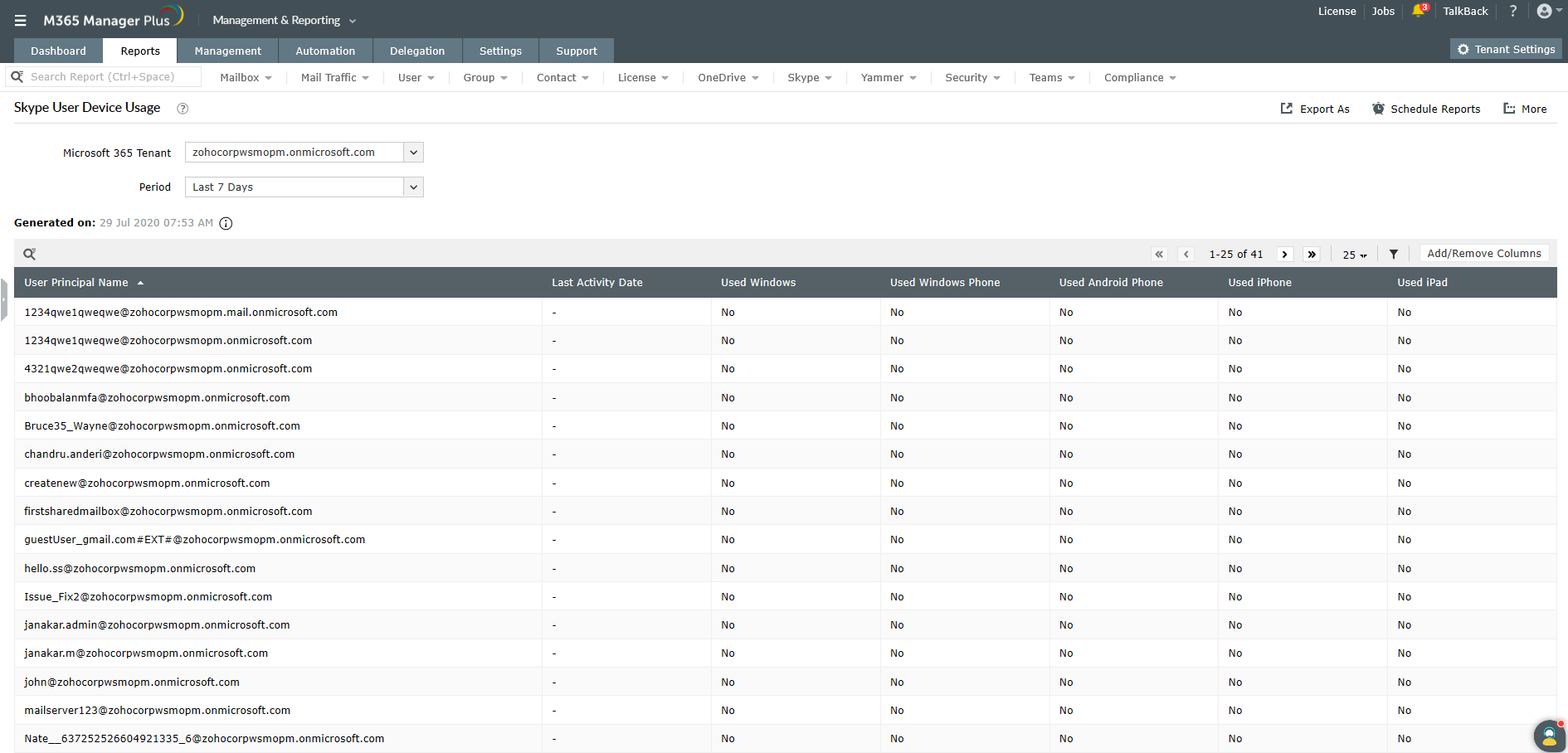
Task: Open the Skype reports menu
Action: (809, 78)
